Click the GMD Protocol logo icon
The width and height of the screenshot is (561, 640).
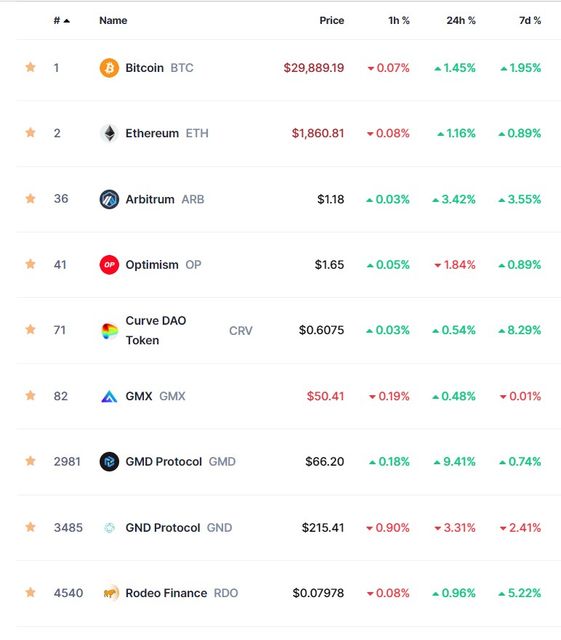(x=109, y=462)
